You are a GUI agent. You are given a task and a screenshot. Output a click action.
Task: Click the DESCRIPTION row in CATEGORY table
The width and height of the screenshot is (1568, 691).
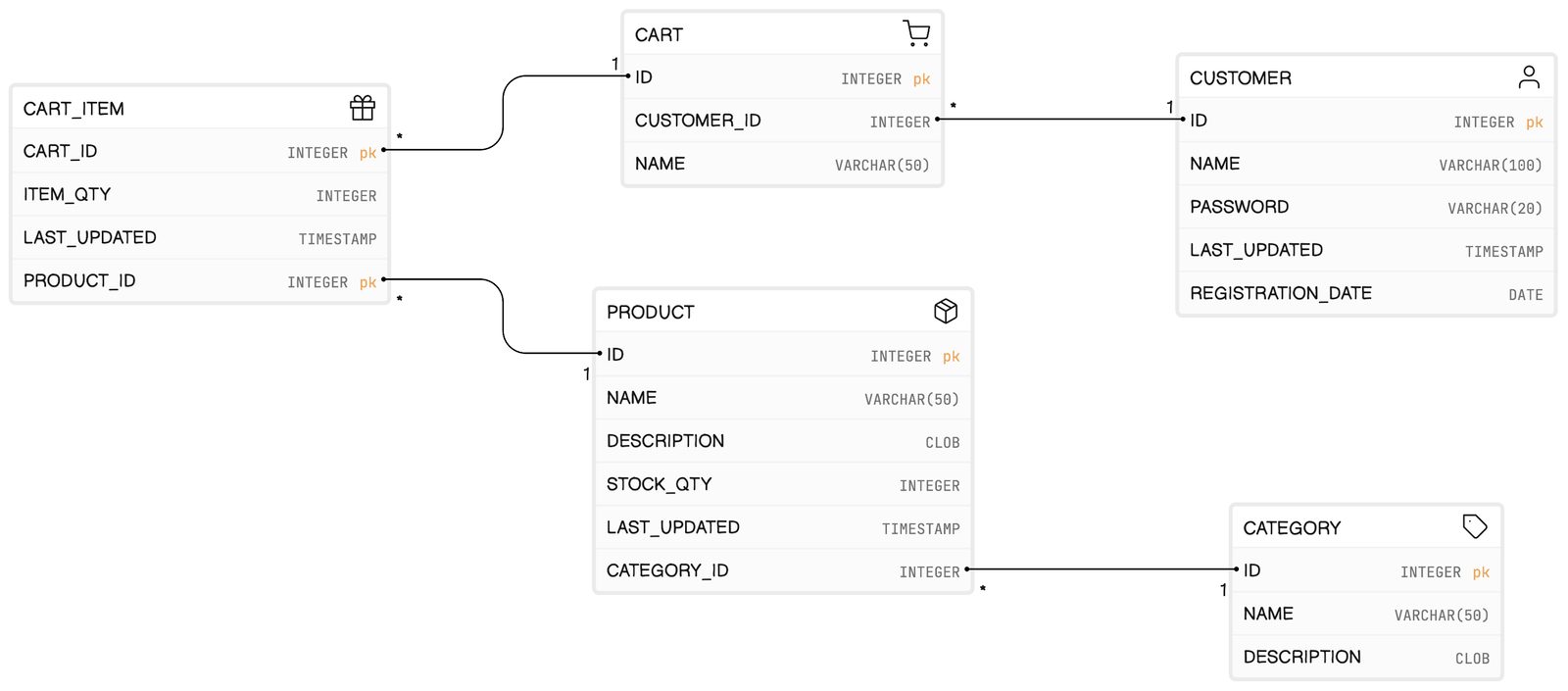[x=1366, y=657]
